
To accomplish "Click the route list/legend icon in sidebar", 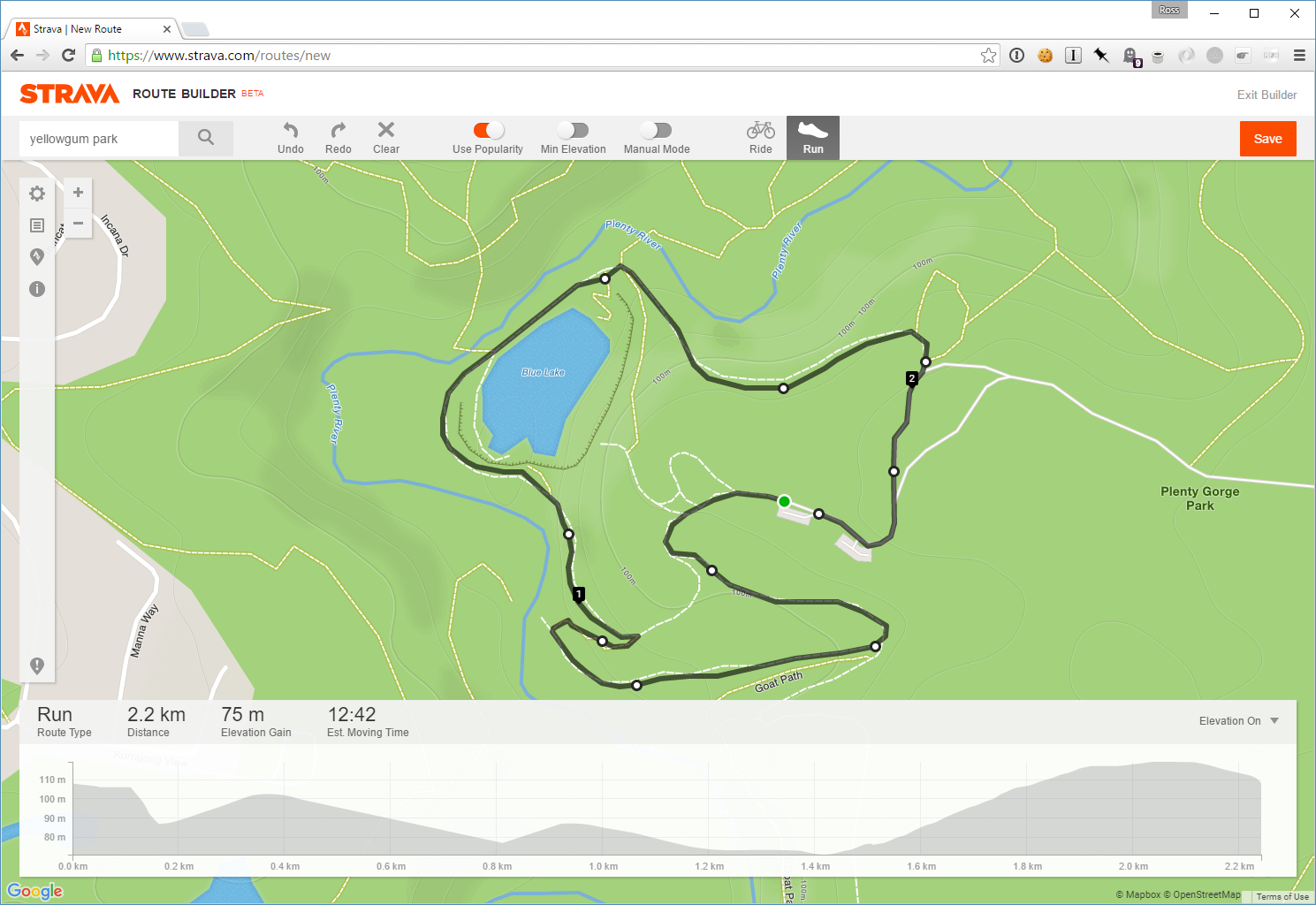I will coord(36,224).
